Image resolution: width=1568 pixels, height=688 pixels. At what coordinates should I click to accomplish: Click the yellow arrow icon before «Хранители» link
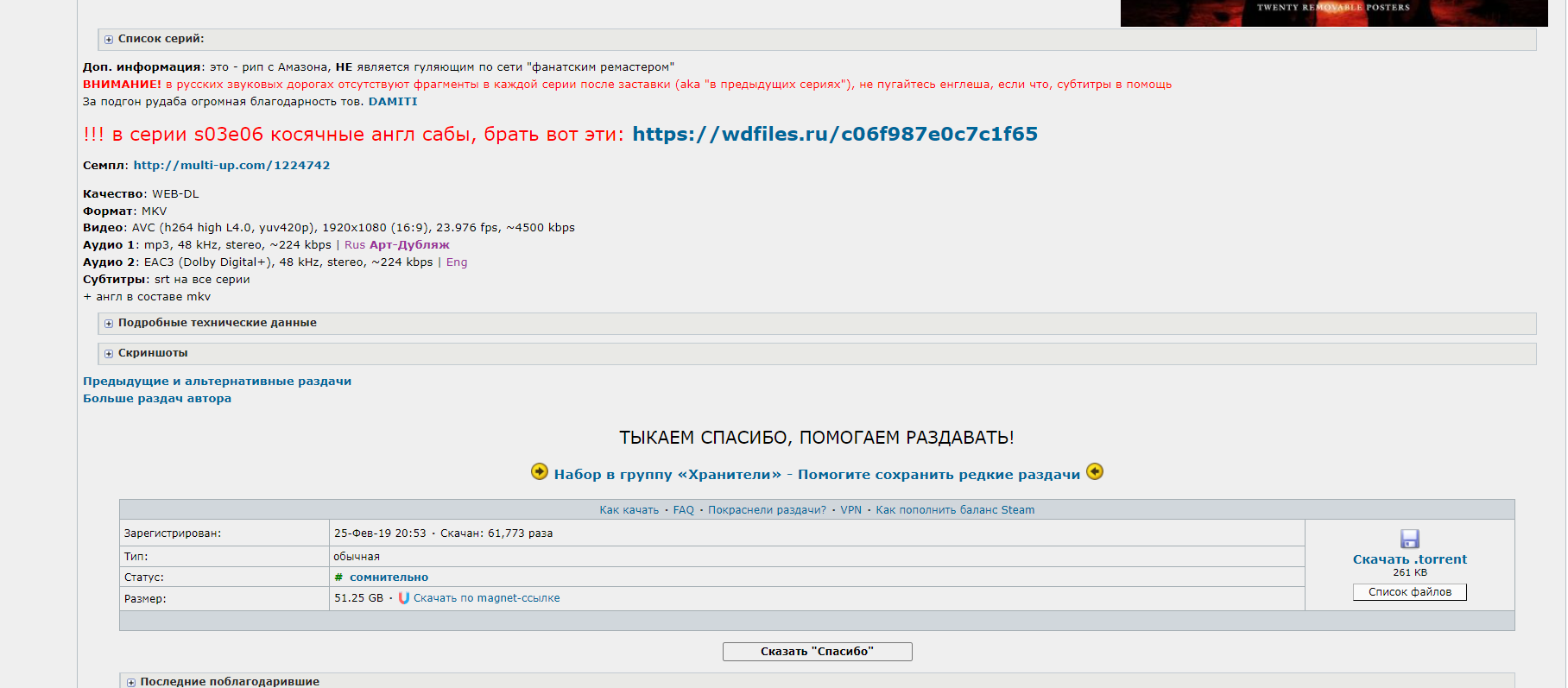540,471
